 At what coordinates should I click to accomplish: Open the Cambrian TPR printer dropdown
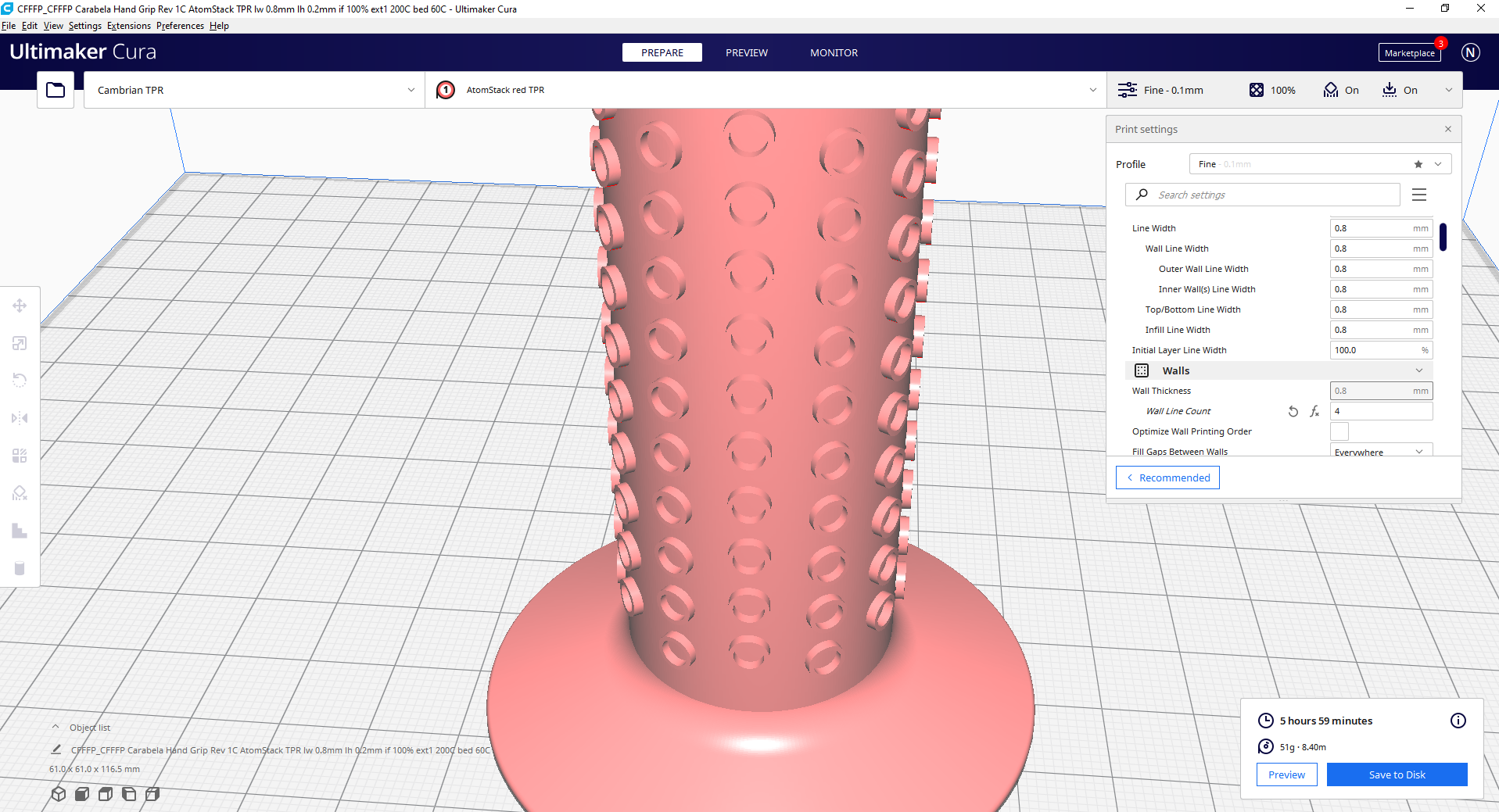[x=253, y=90]
